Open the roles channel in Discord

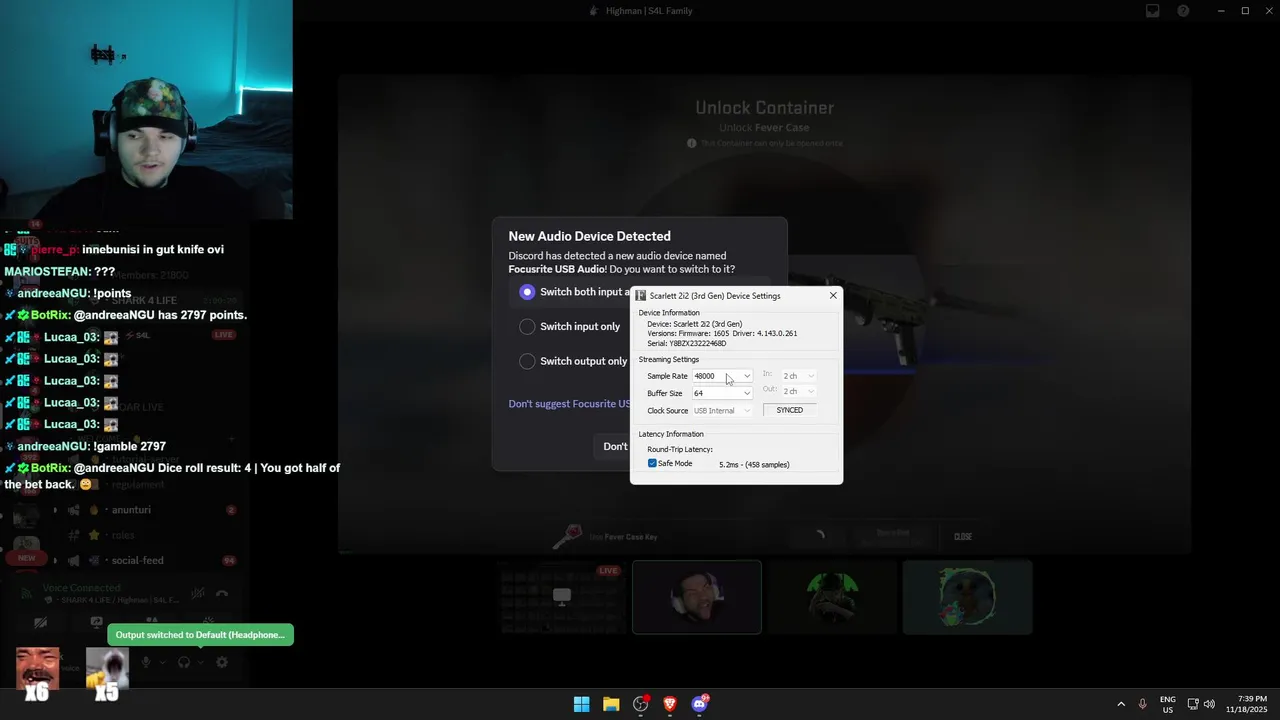pyautogui.click(x=123, y=535)
